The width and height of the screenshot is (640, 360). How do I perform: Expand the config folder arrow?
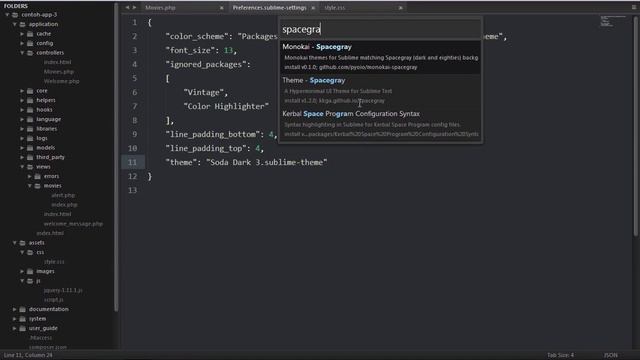22,43
